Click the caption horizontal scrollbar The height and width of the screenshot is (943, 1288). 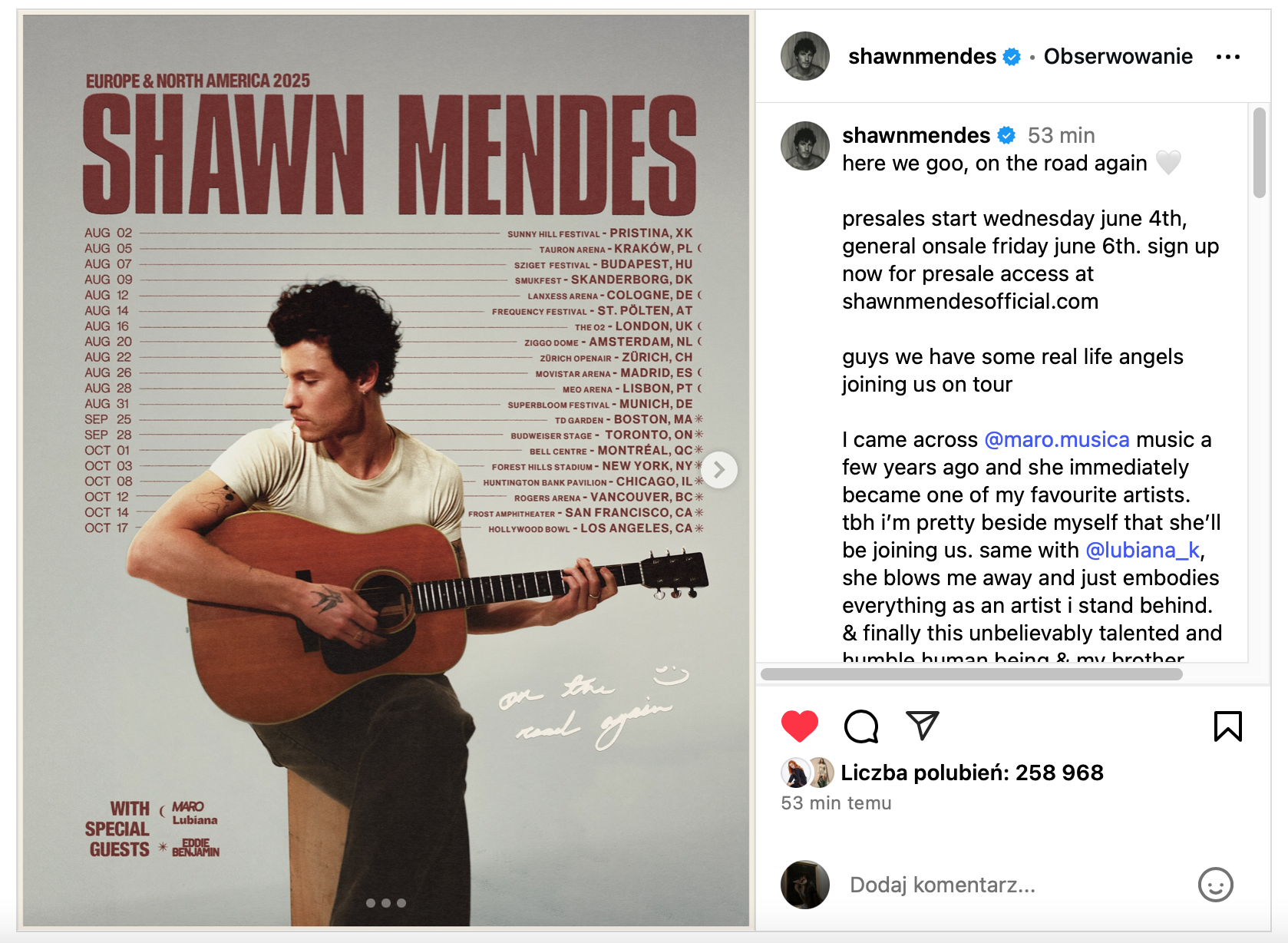pos(971,674)
